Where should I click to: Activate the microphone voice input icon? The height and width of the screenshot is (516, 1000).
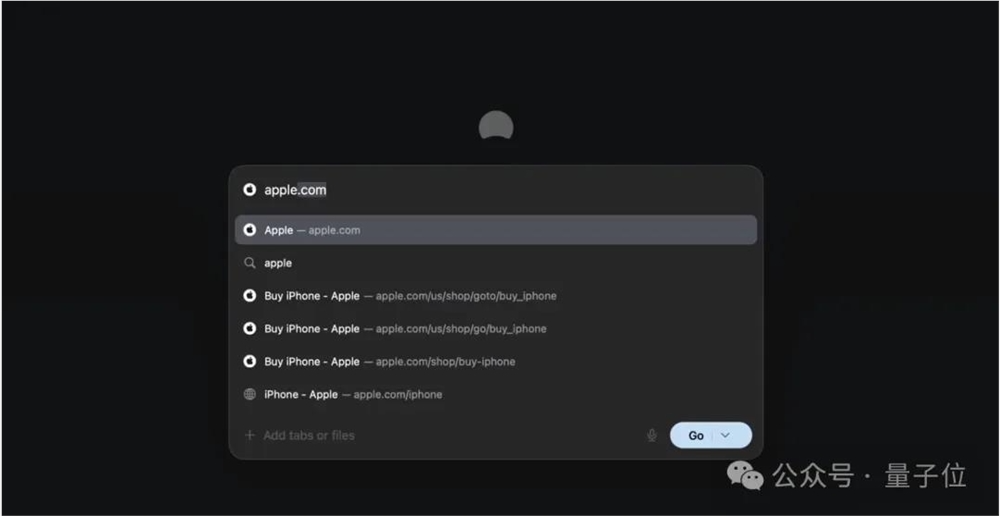pyautogui.click(x=651, y=436)
